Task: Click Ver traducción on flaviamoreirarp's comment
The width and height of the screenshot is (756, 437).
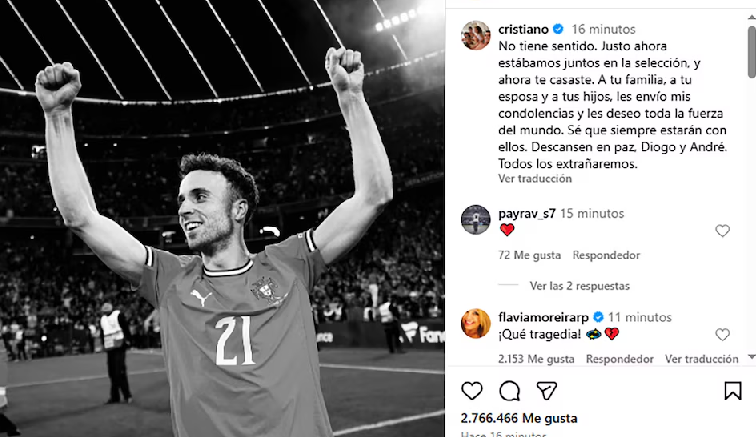Action: click(x=702, y=359)
